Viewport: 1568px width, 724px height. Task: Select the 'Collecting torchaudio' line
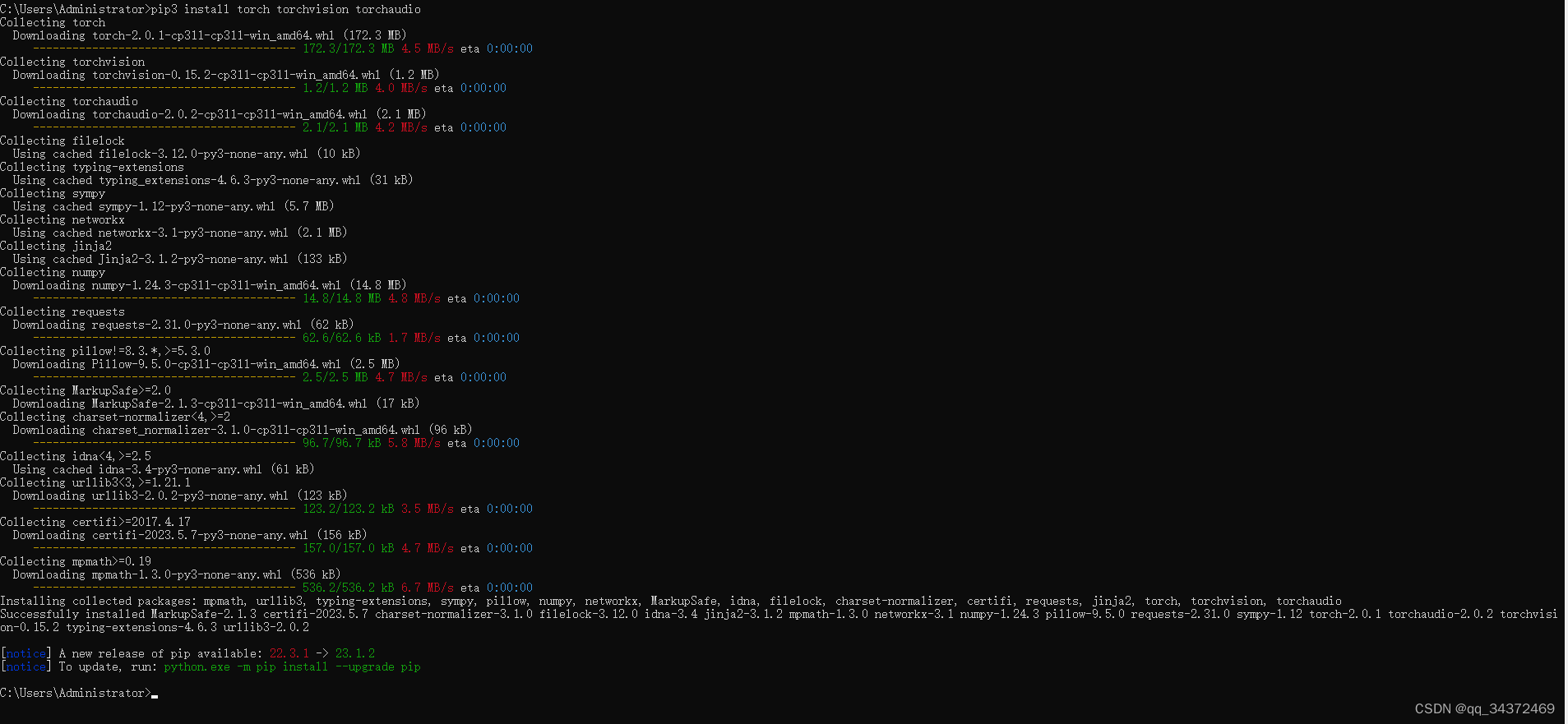click(69, 101)
